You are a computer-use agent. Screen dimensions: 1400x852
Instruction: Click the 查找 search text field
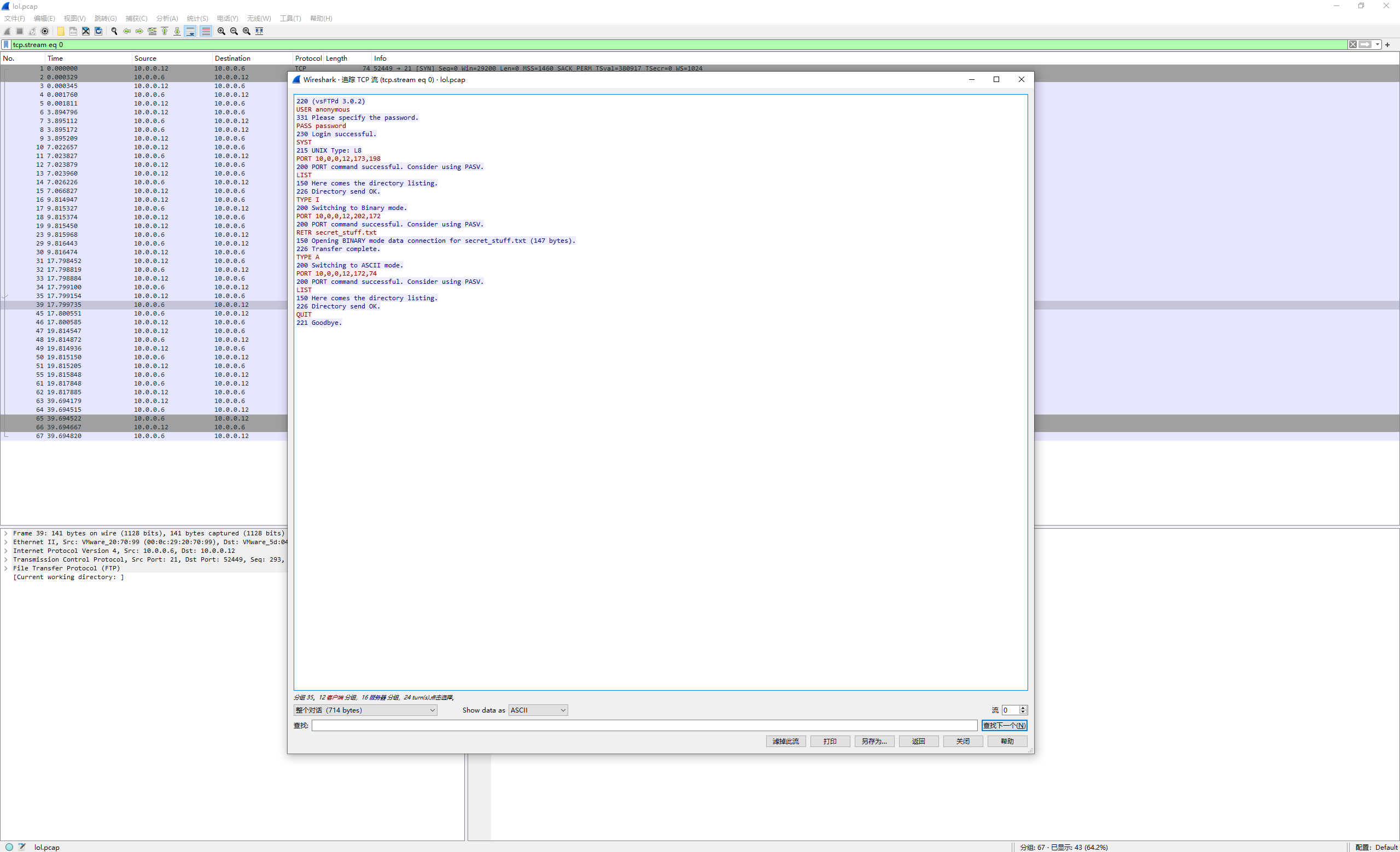pos(644,725)
